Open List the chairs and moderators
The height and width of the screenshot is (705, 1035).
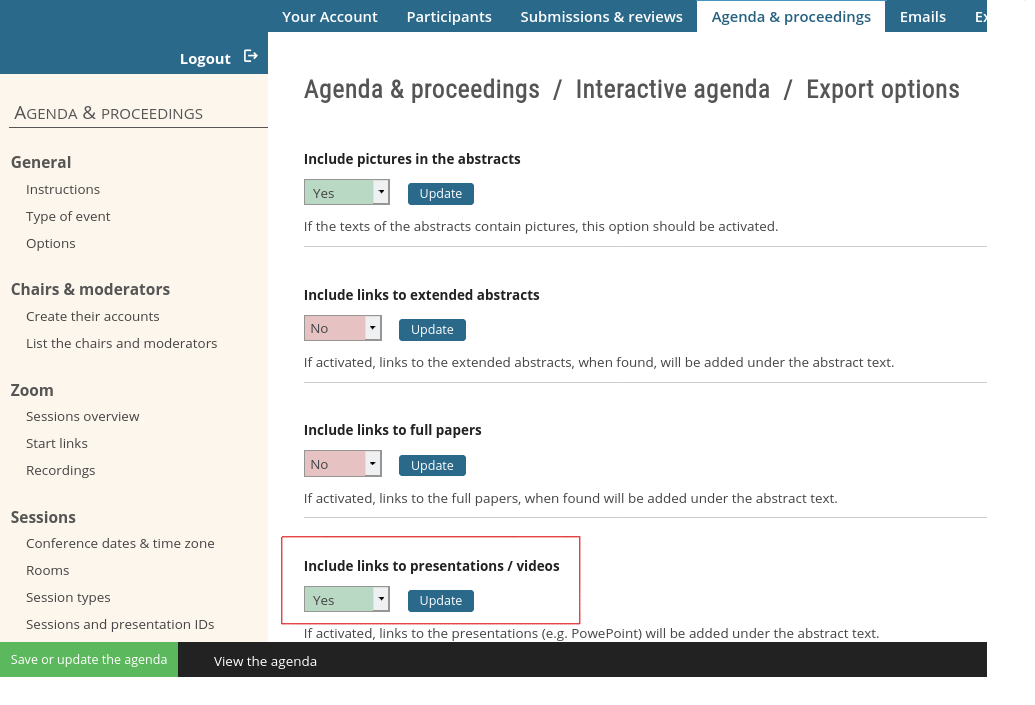click(121, 343)
